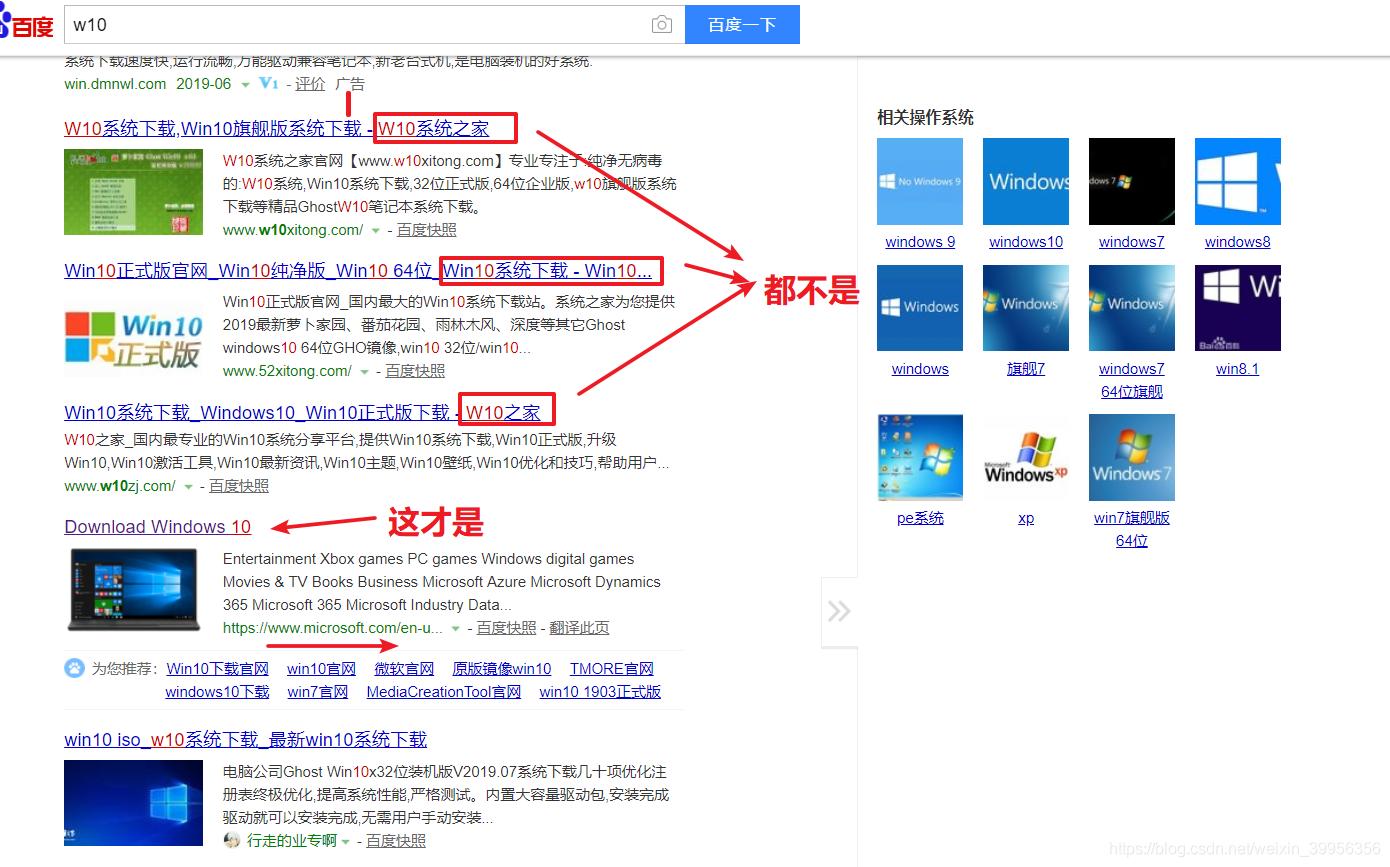Open the pe系统 text link

[920, 518]
